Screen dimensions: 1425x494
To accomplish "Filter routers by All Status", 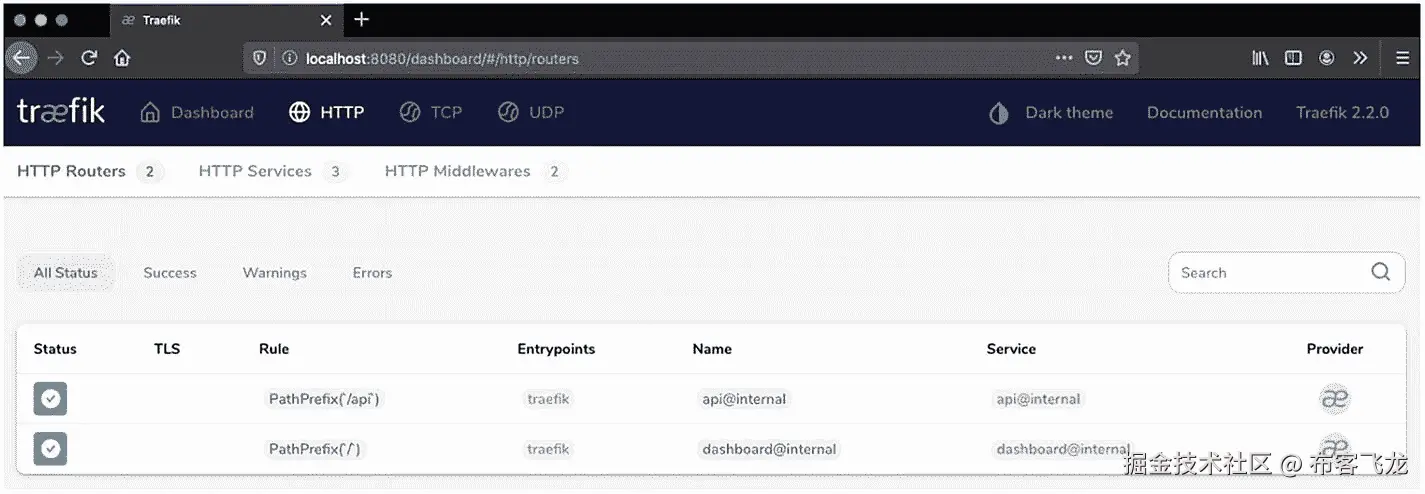I will click(x=66, y=273).
